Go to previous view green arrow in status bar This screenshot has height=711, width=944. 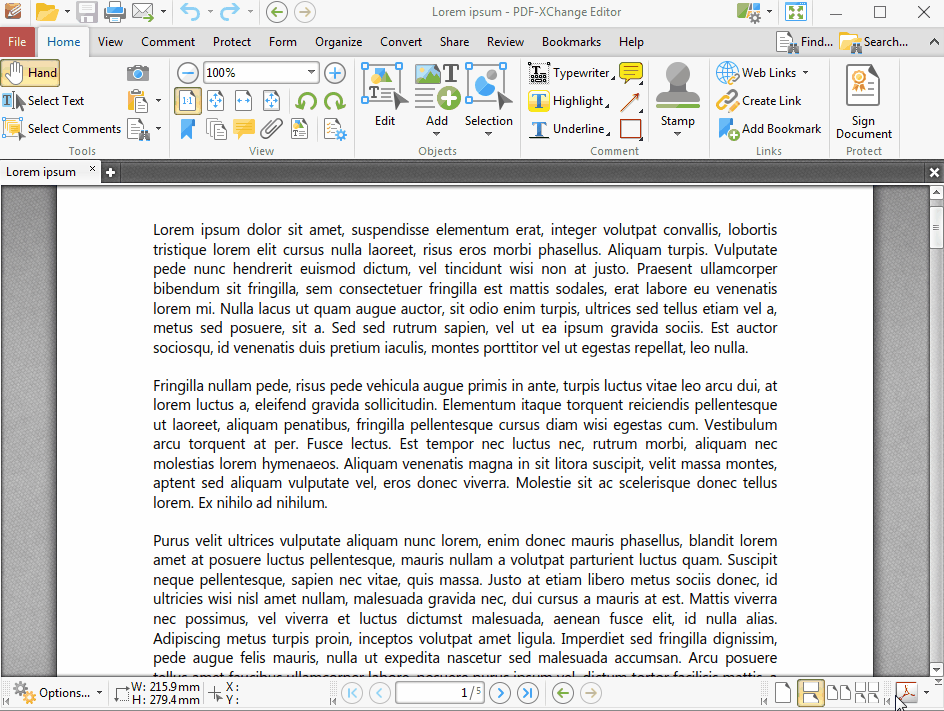(x=562, y=693)
